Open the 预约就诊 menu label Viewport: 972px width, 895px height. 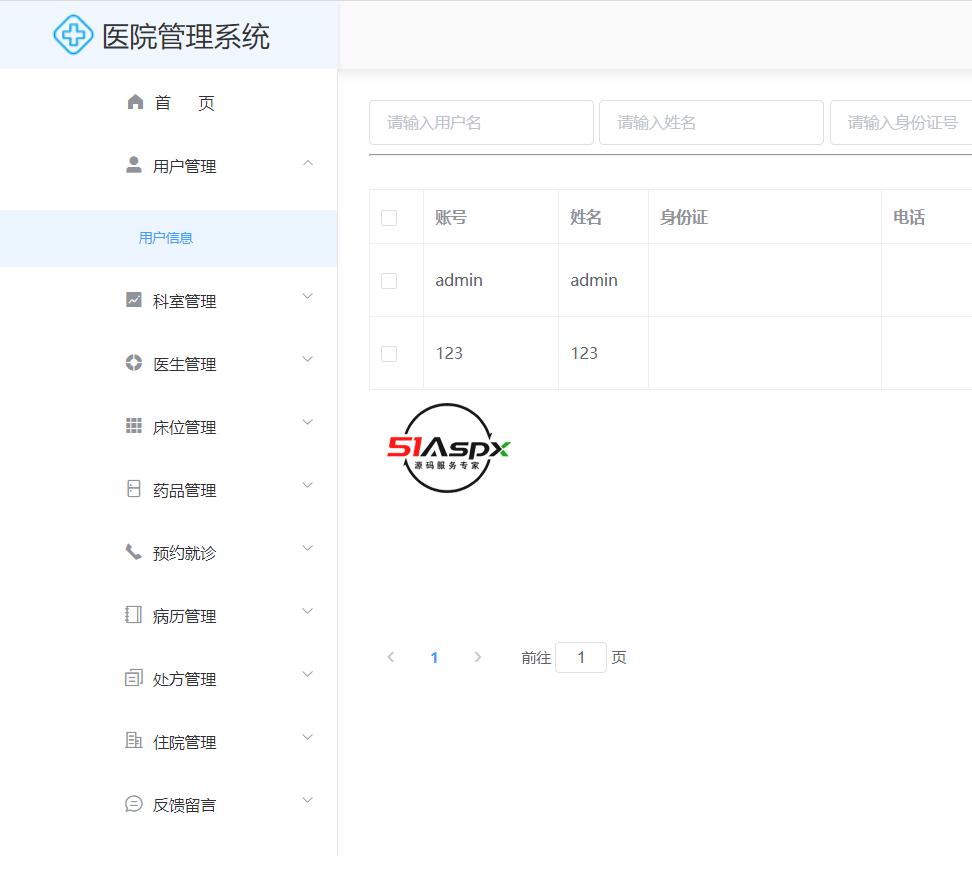coord(184,553)
